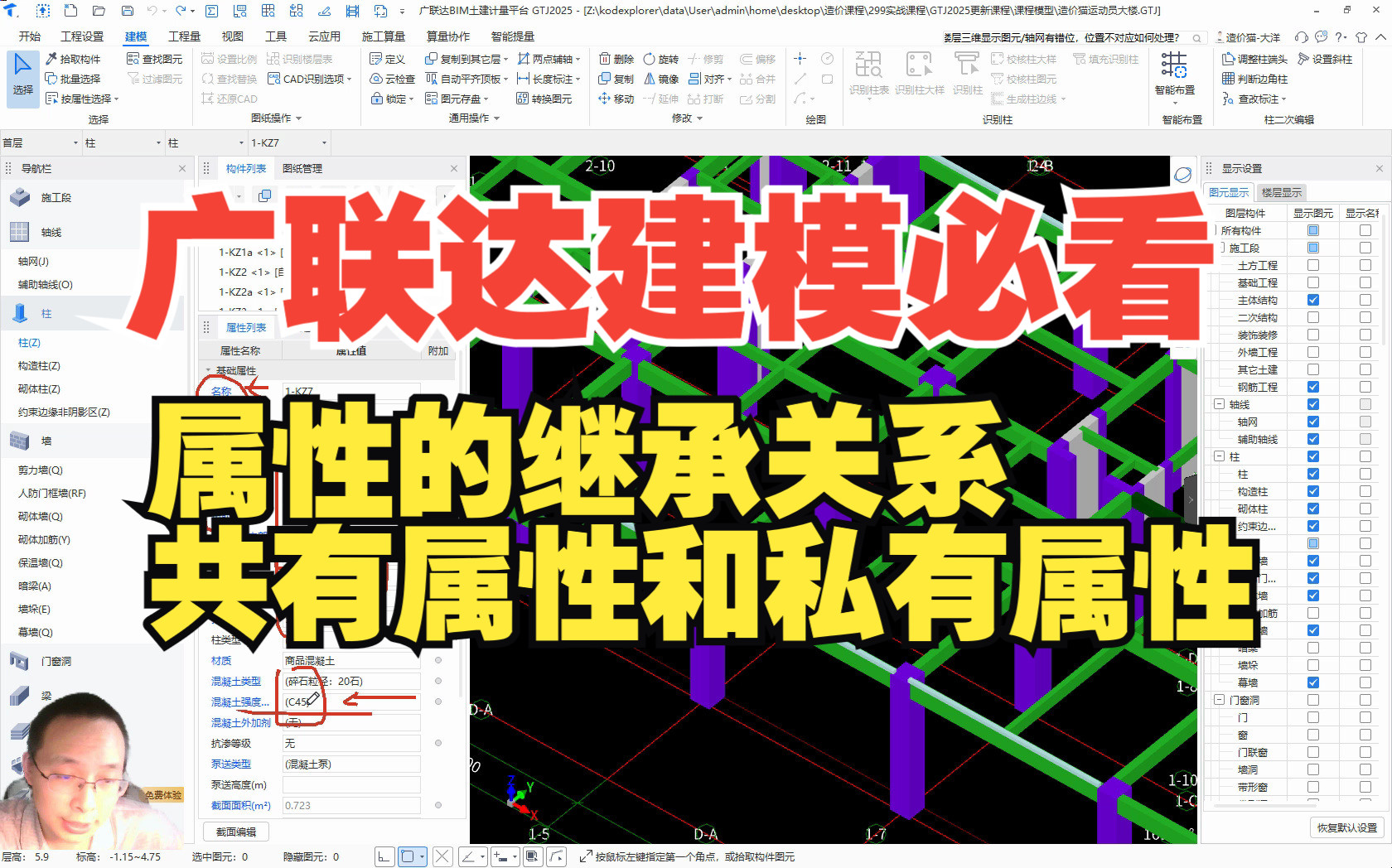This screenshot has height=868, width=1392.
Task: Click 旋转 rotate tool
Action: (660, 59)
